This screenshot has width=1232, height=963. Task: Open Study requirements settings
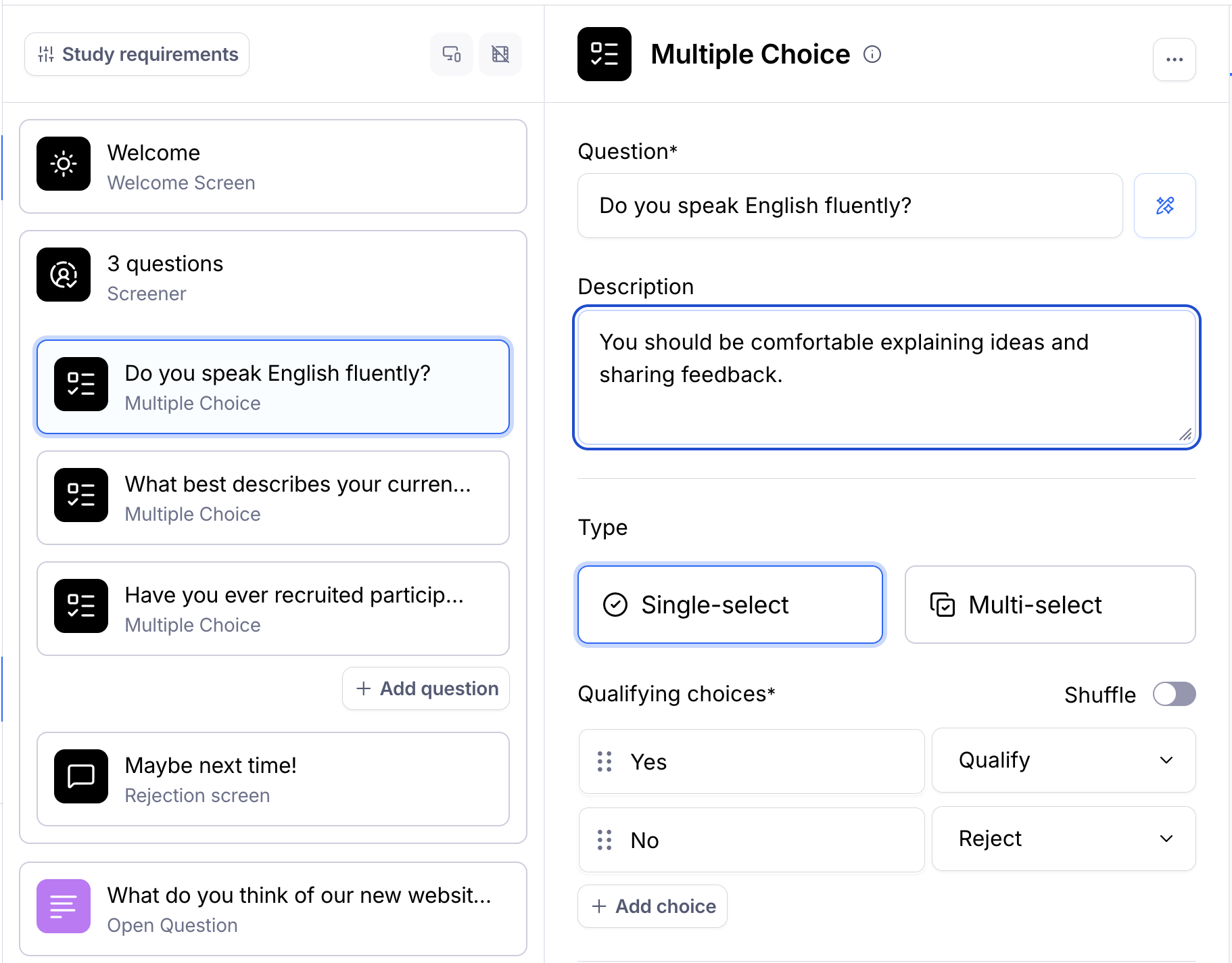[x=137, y=54]
